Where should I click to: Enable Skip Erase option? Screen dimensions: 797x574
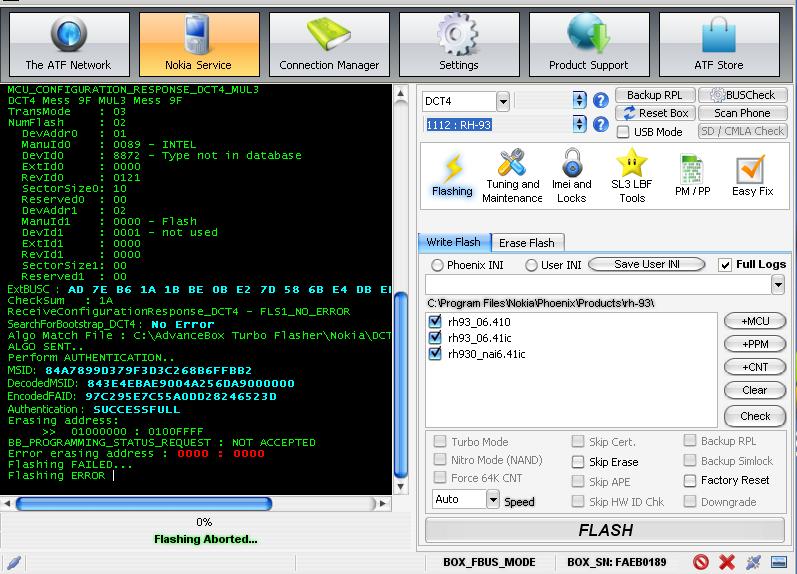coord(577,462)
